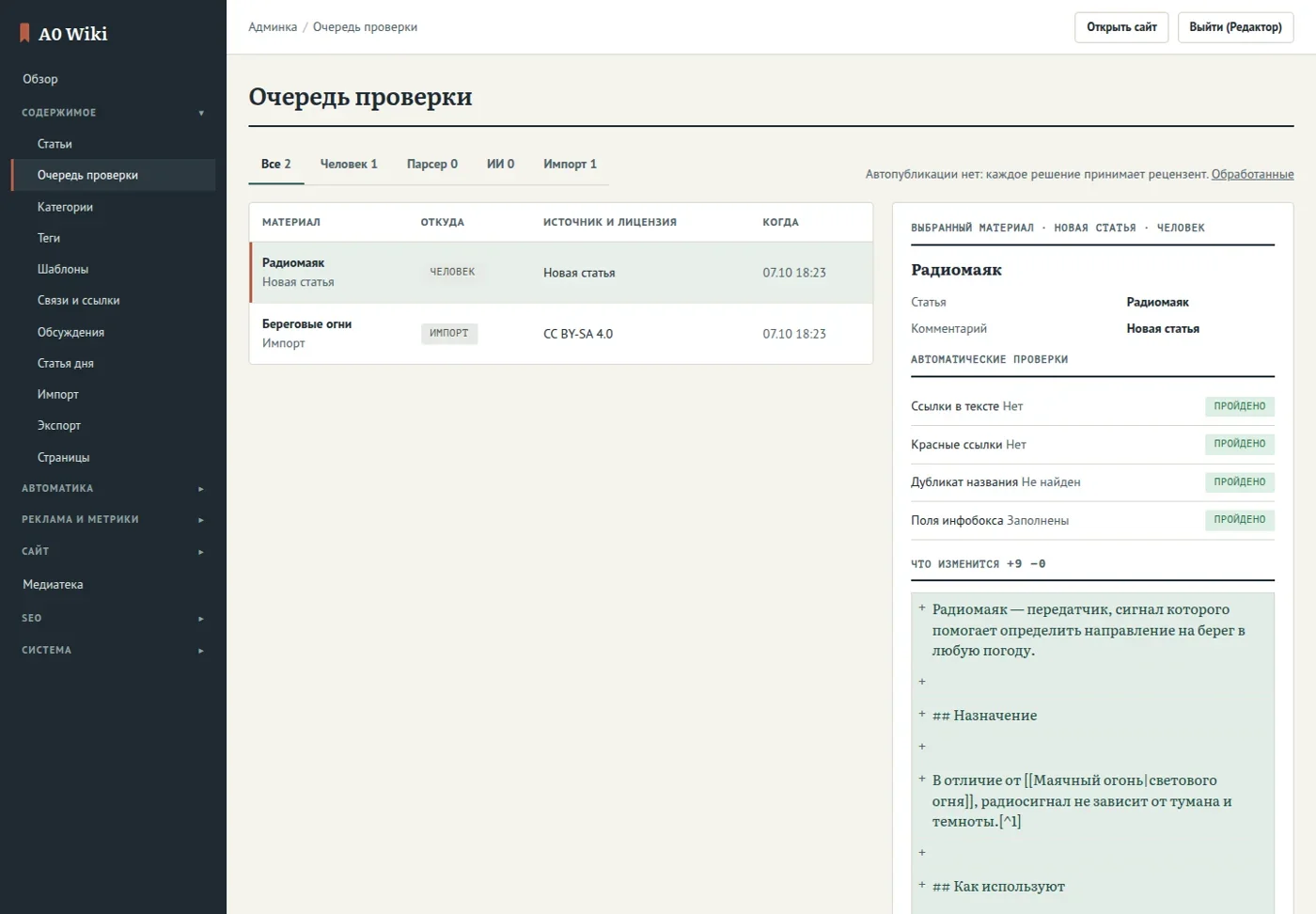Click the Когда column header
This screenshot has width=1316, height=914.
[780, 223]
